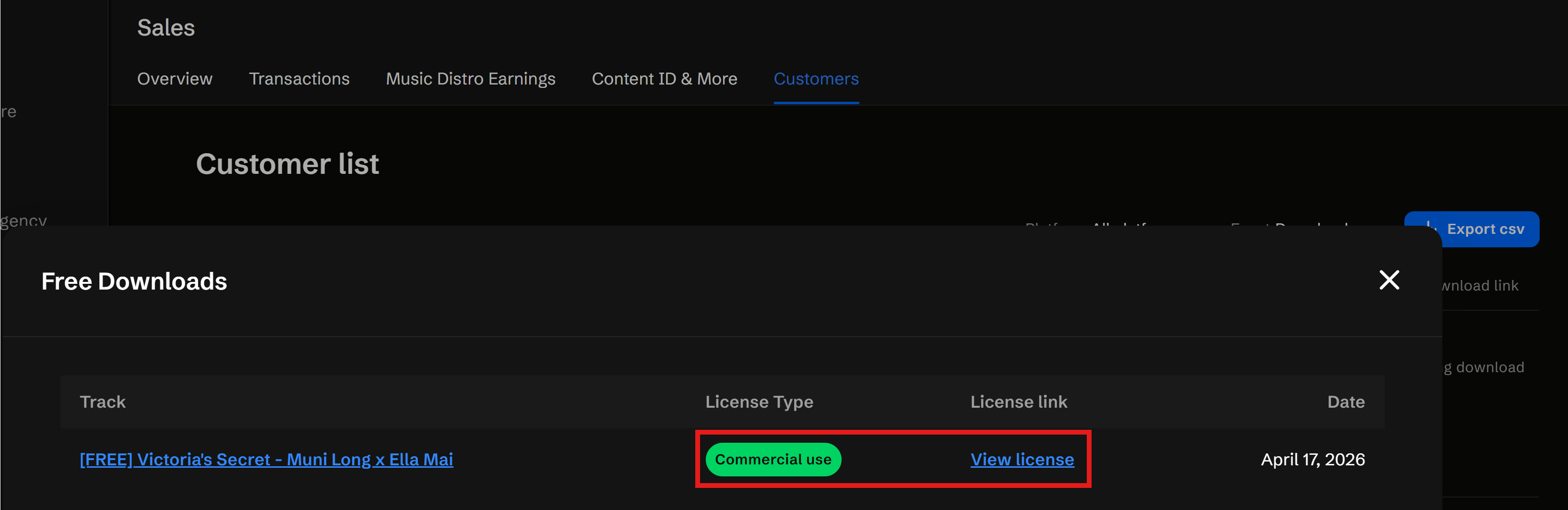This screenshot has height=510, width=1568.
Task: Click the active Customers tab
Action: coord(816,79)
